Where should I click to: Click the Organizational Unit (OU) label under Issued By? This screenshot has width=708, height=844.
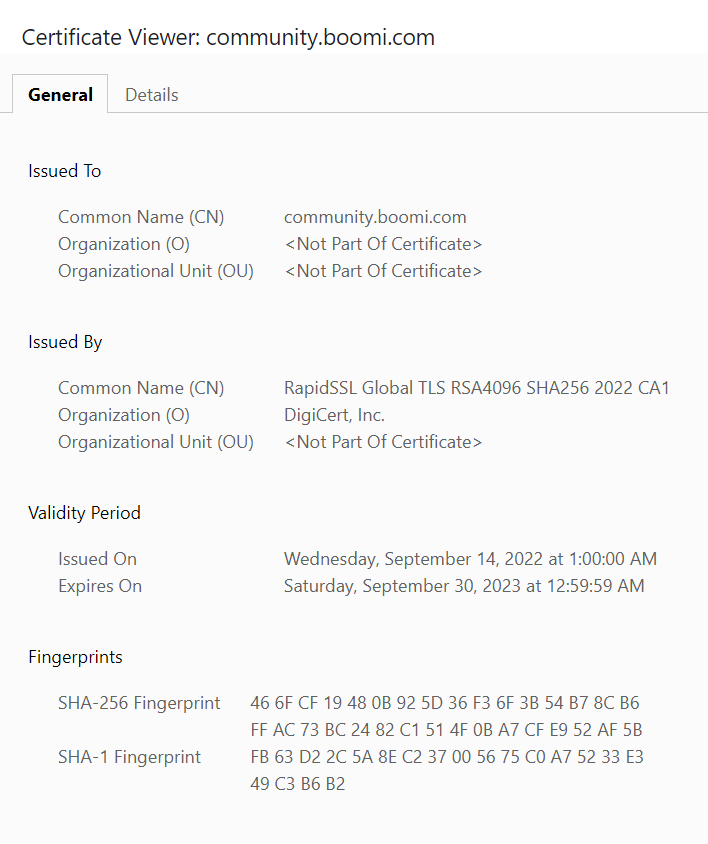[155, 441]
